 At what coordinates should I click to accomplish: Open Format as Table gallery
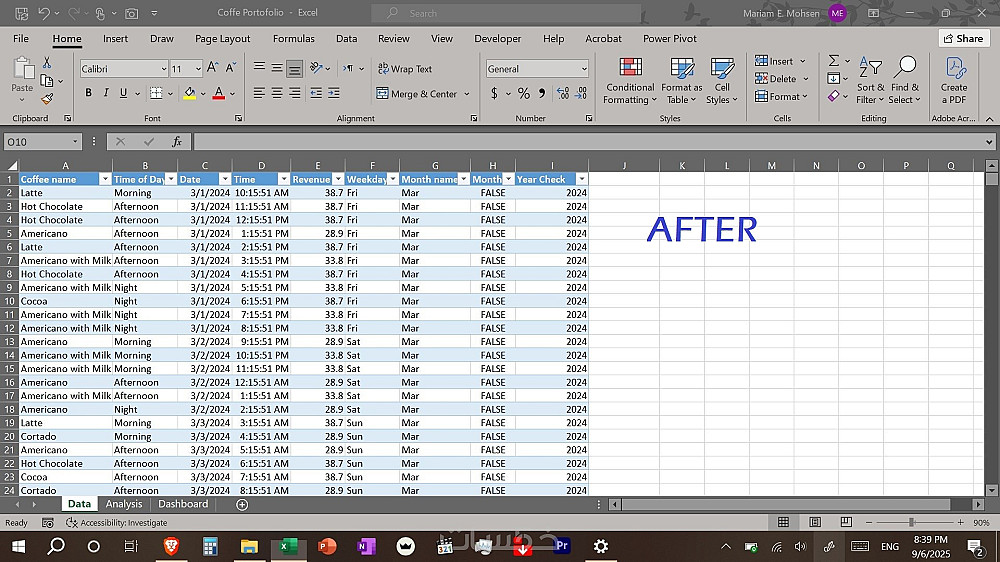click(x=682, y=81)
